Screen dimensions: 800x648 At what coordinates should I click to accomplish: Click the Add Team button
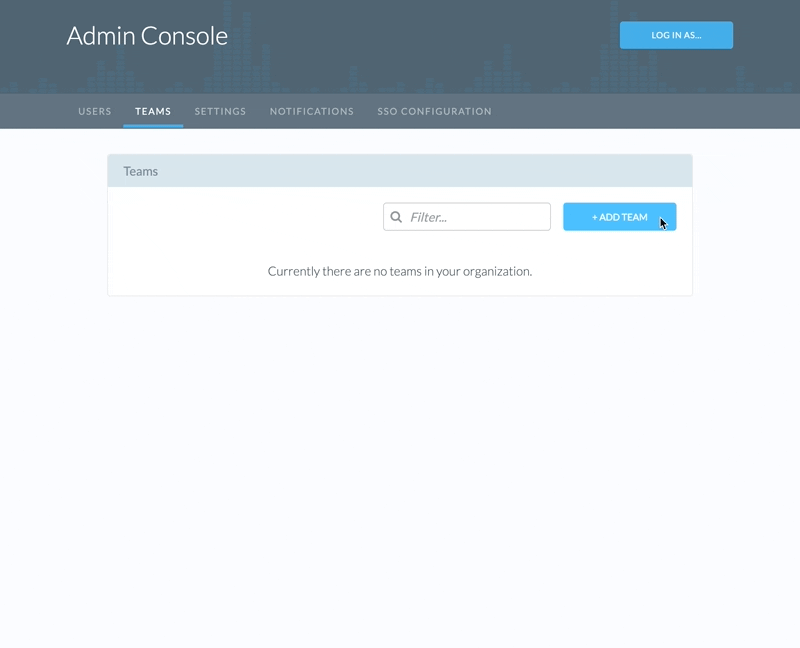[x=619, y=217]
